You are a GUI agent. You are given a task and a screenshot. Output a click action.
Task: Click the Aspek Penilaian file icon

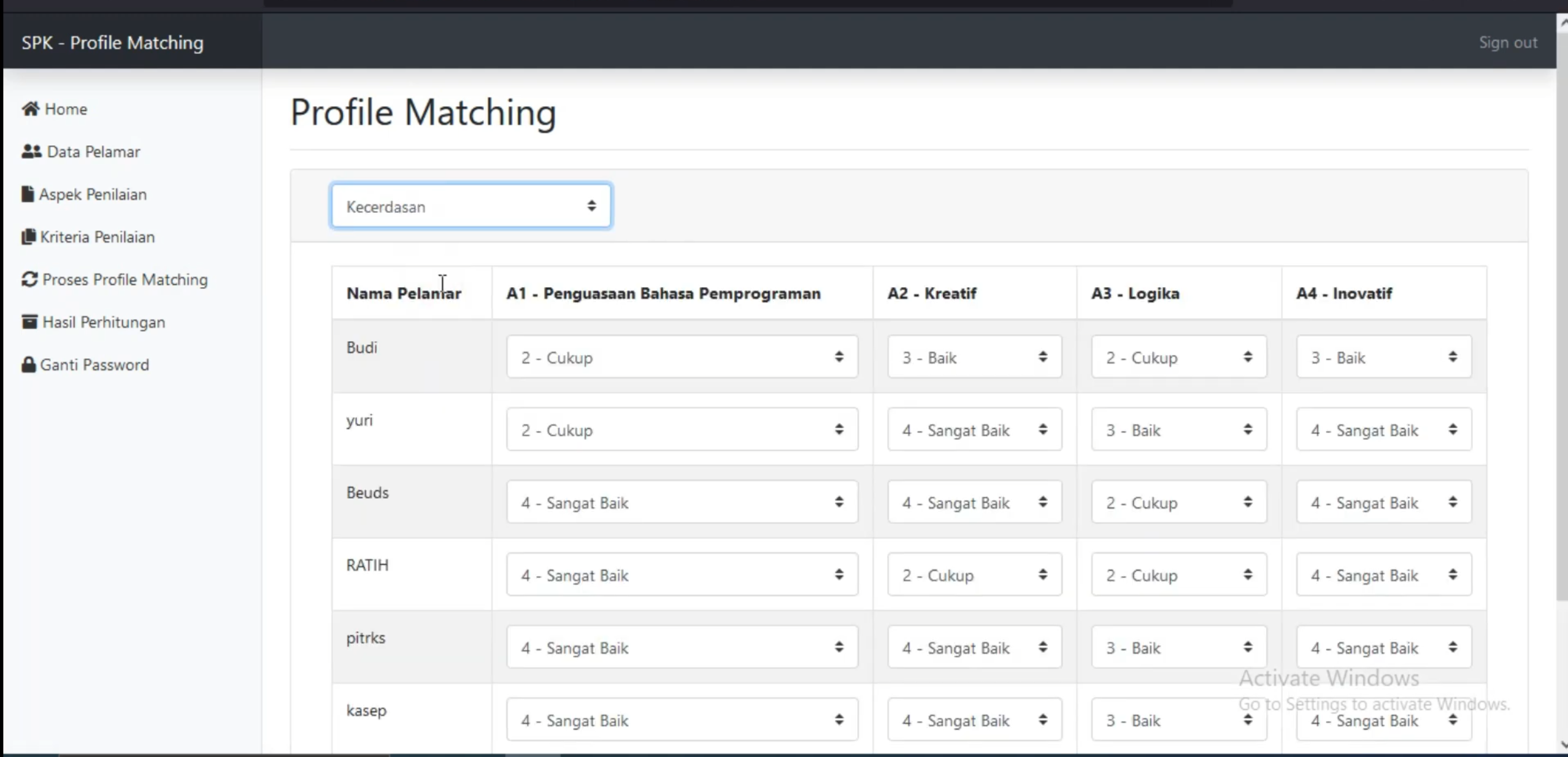tap(28, 194)
